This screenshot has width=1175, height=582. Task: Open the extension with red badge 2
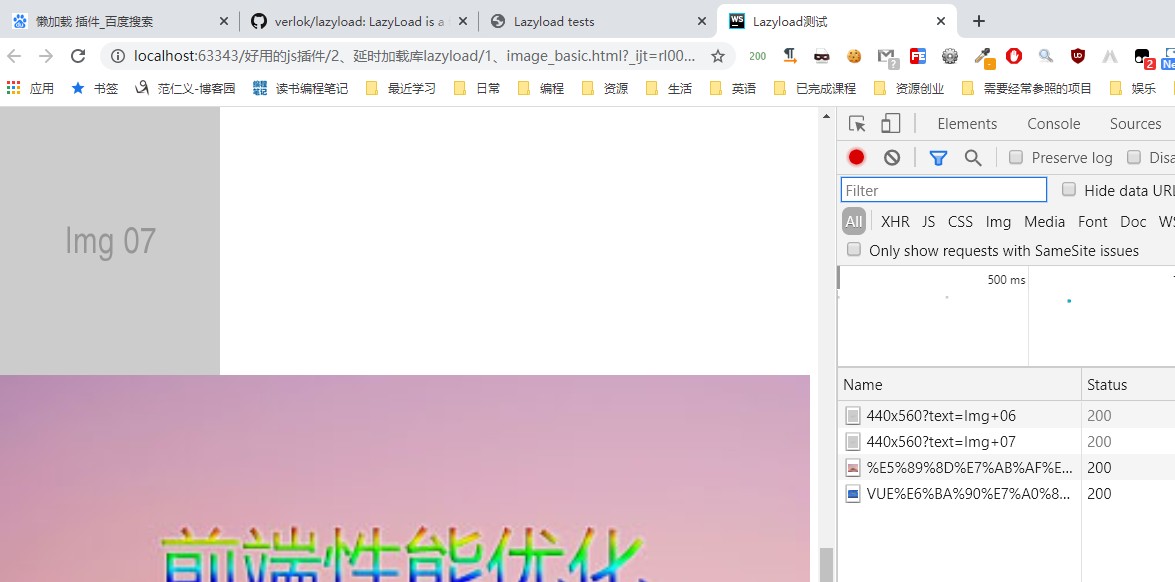[1143, 57]
